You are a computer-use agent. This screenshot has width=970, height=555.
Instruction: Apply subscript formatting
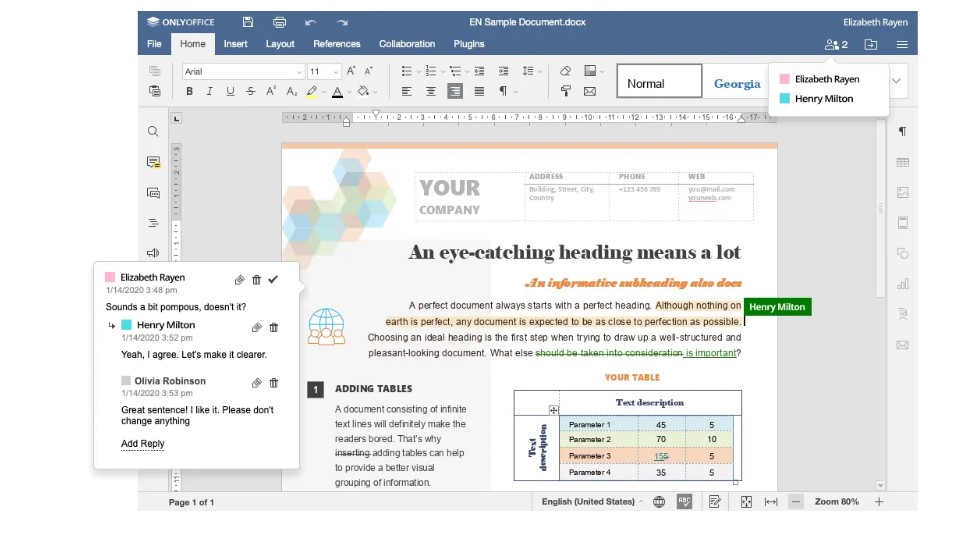coord(291,92)
